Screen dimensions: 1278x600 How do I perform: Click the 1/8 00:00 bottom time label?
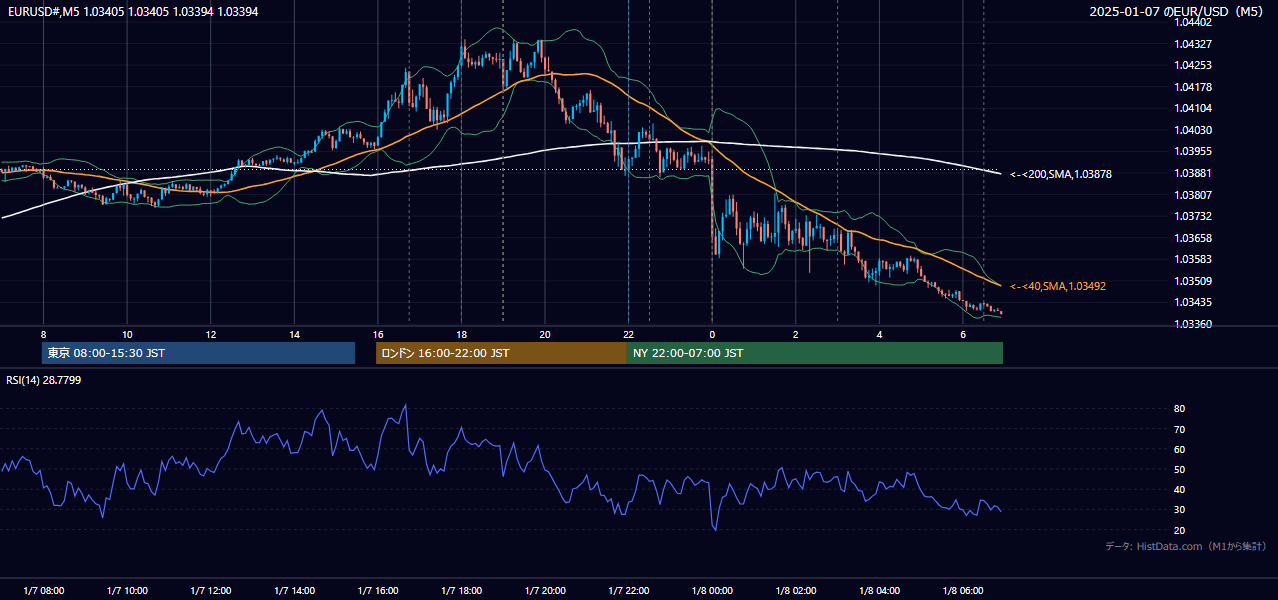712,591
